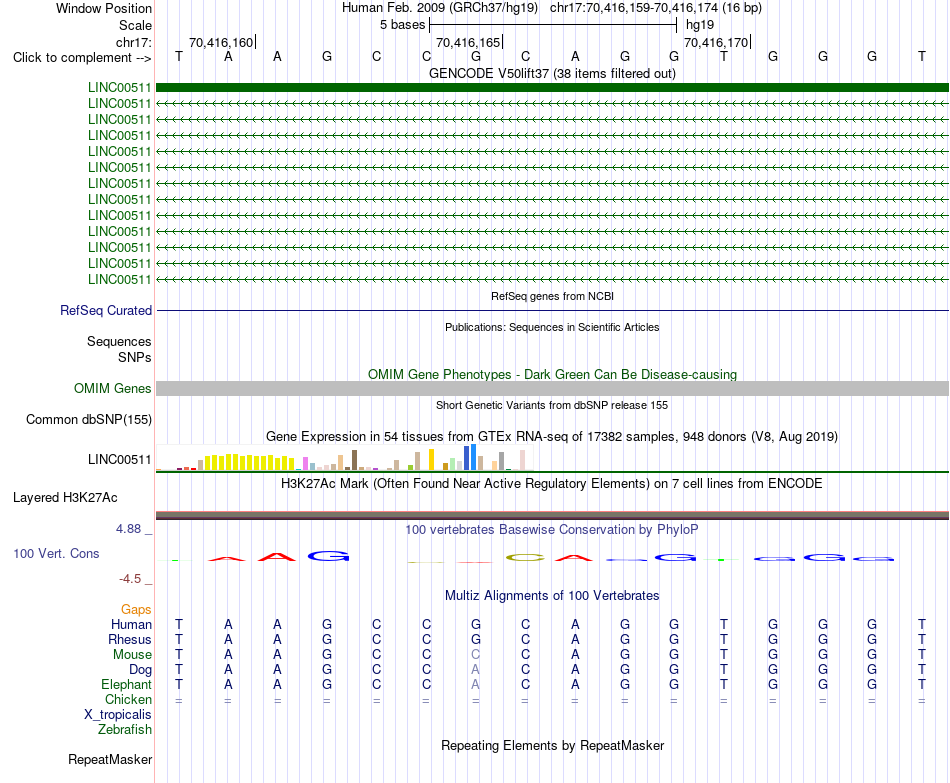
Task: Click the 70,416,170 position marker
Action: [717, 42]
